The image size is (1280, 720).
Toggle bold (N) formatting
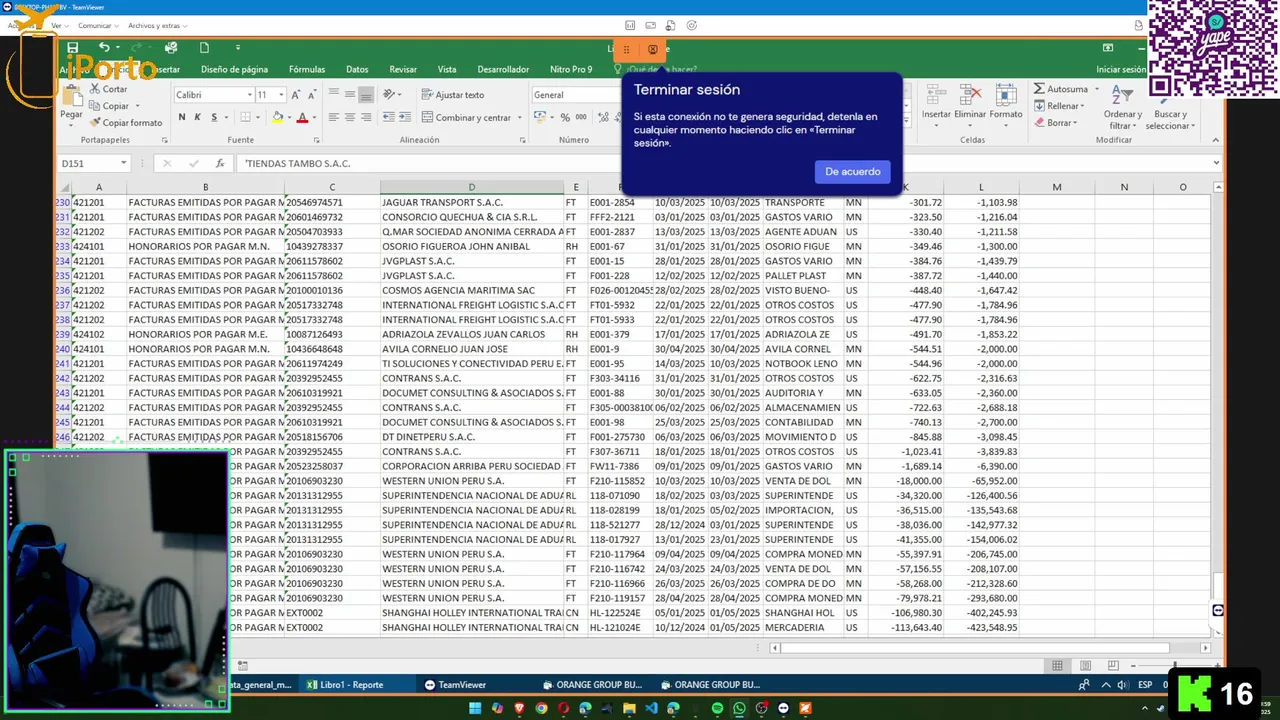(182, 117)
